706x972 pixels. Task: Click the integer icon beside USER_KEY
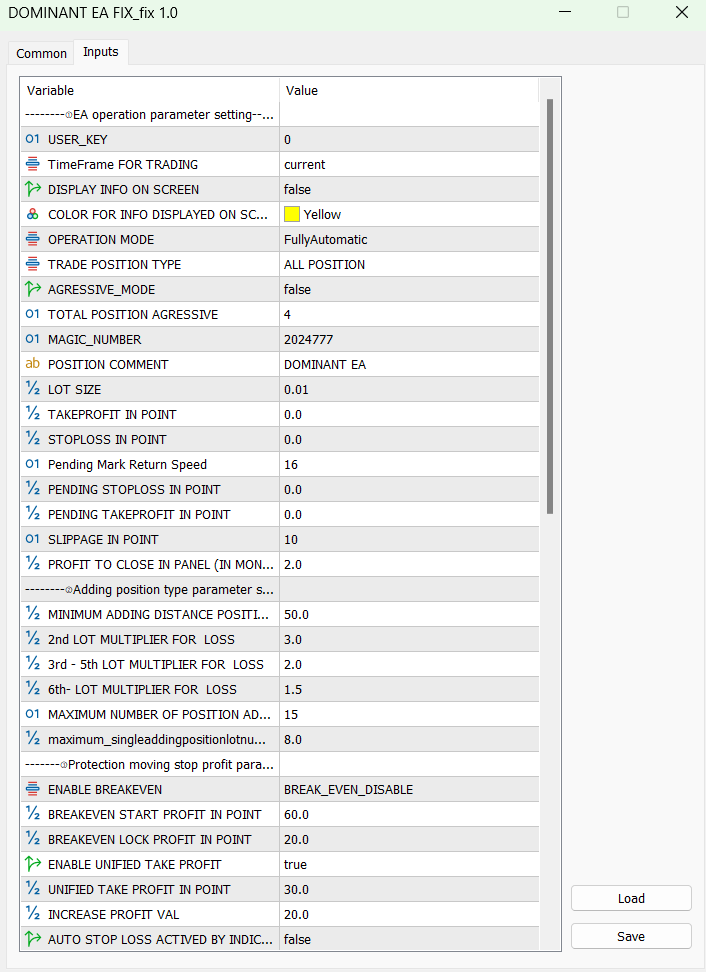(x=32, y=139)
